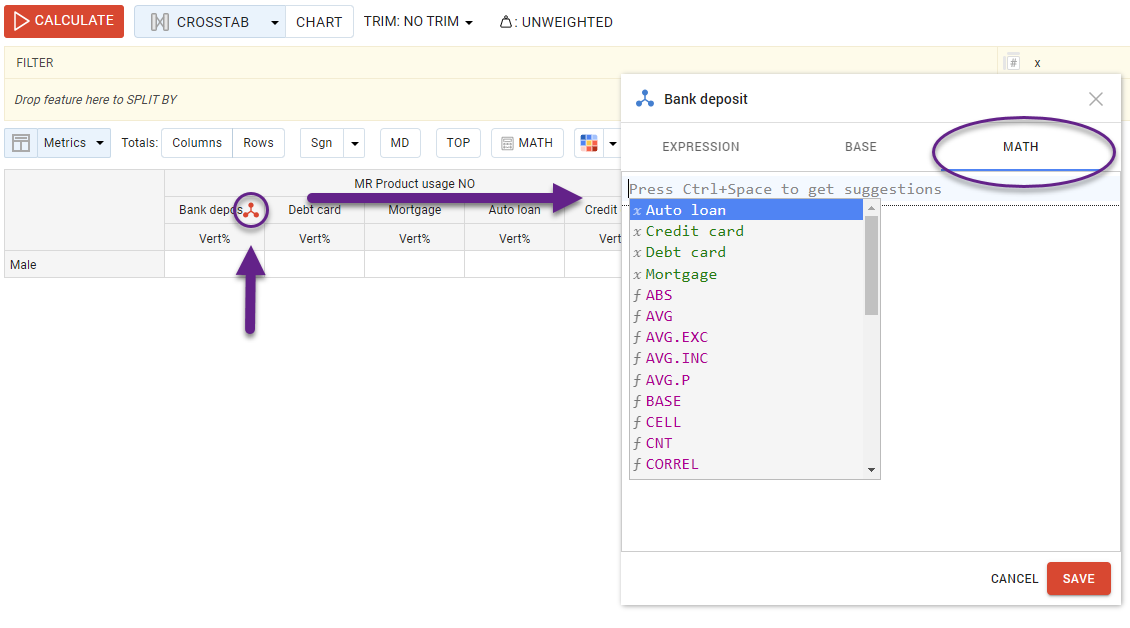Switch to the EXPRESSION tab
The width and height of the screenshot is (1130, 628).
(700, 147)
